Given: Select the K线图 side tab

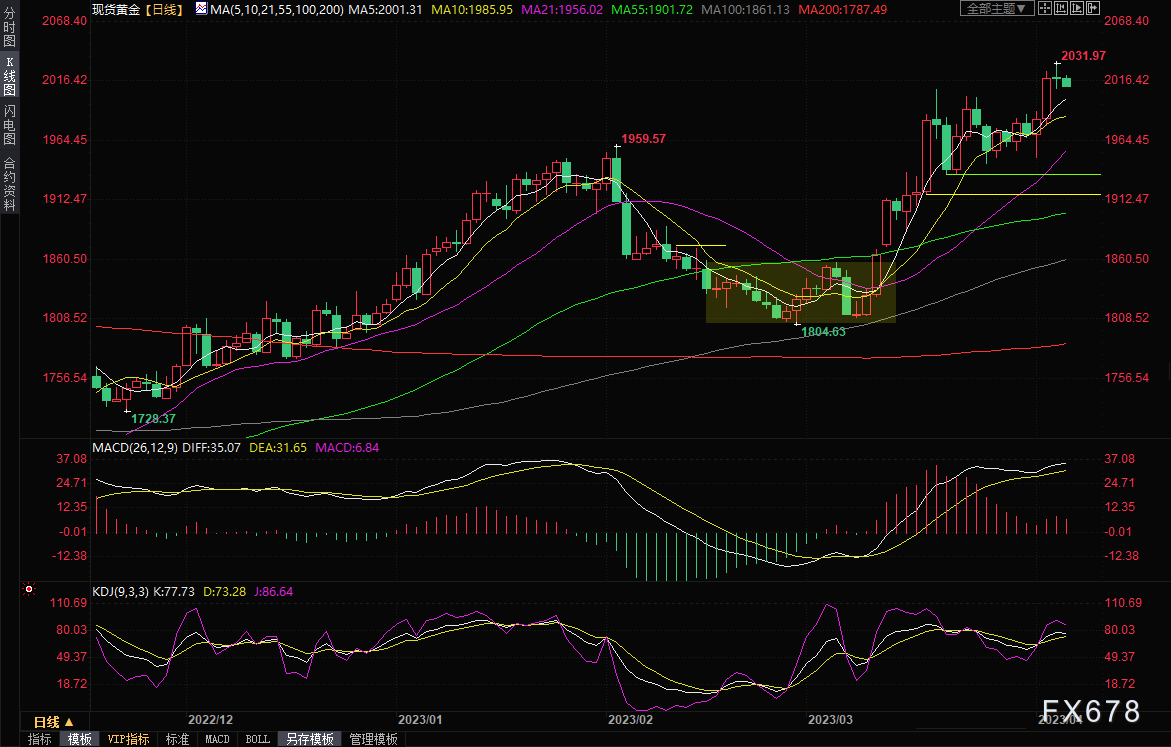Looking at the screenshot, I should 9,76.
